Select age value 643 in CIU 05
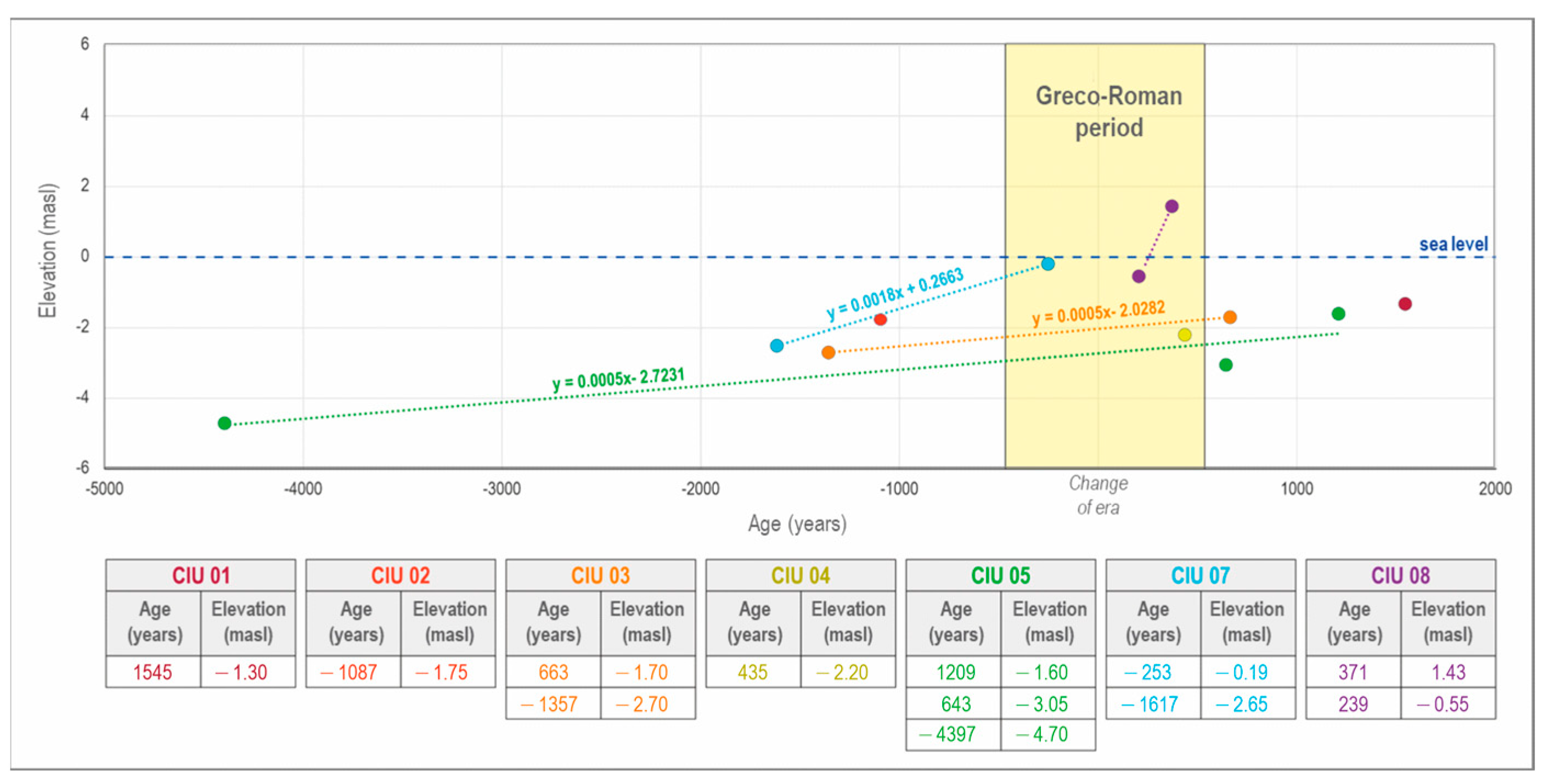Viewport: 1544px width, 784px height. click(x=956, y=704)
